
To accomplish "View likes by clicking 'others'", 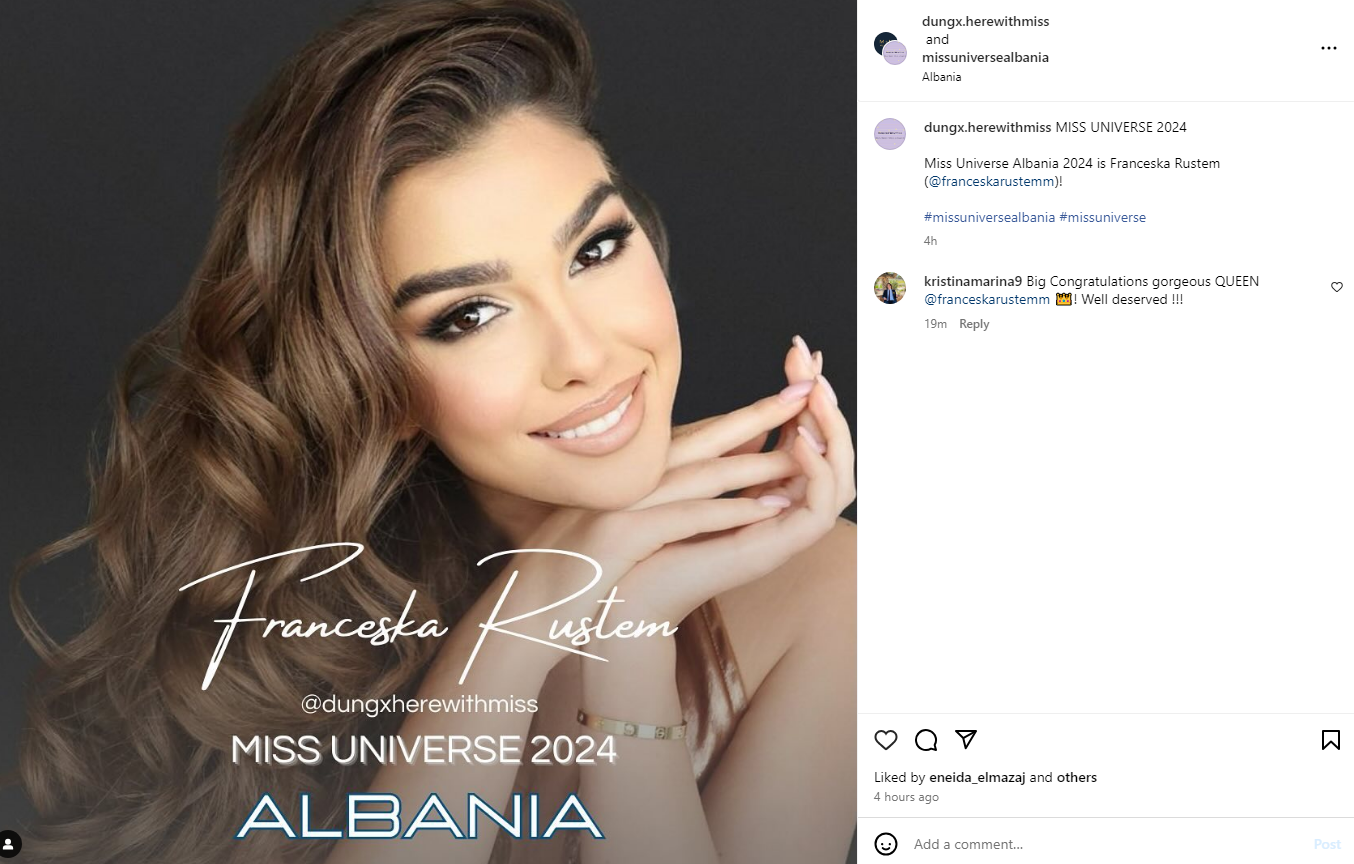I will [1077, 777].
